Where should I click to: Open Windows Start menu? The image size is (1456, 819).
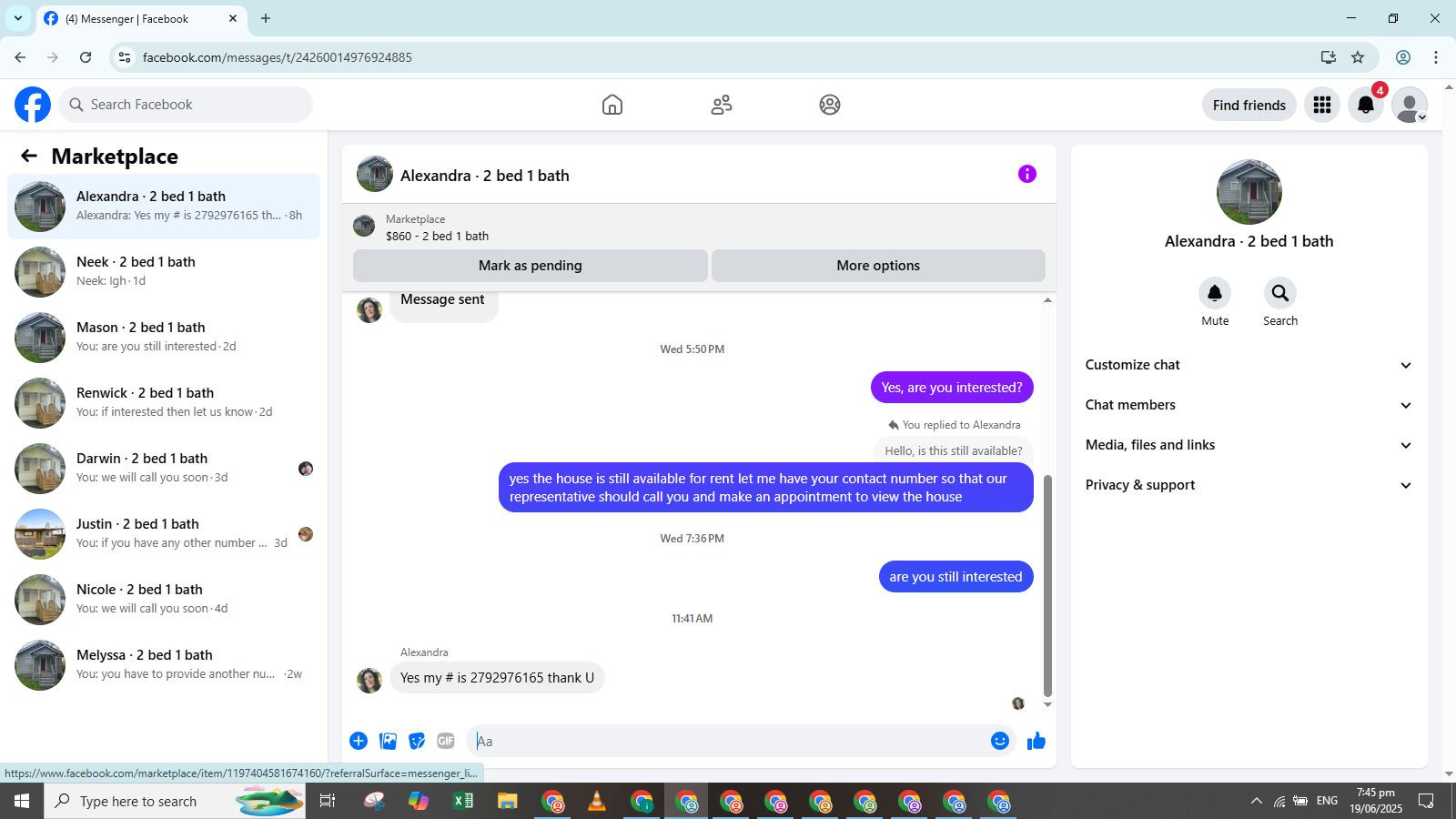[x=22, y=801]
